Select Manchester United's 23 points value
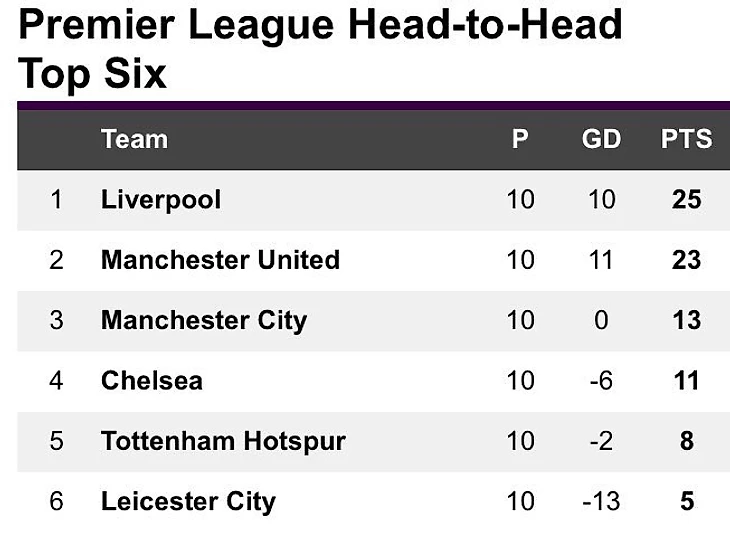The height and width of the screenshot is (548, 730). click(x=687, y=260)
